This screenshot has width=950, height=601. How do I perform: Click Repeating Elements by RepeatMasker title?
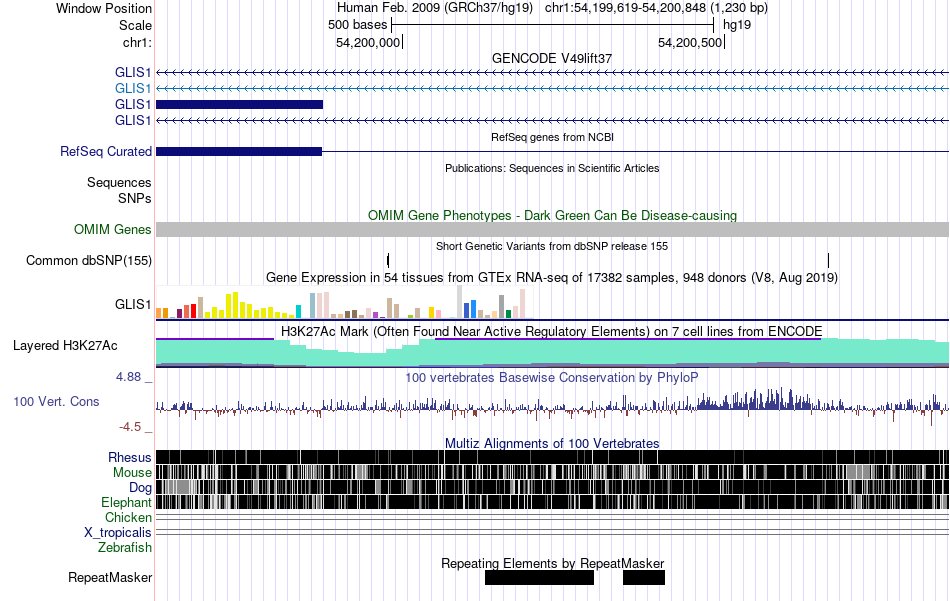click(x=553, y=563)
